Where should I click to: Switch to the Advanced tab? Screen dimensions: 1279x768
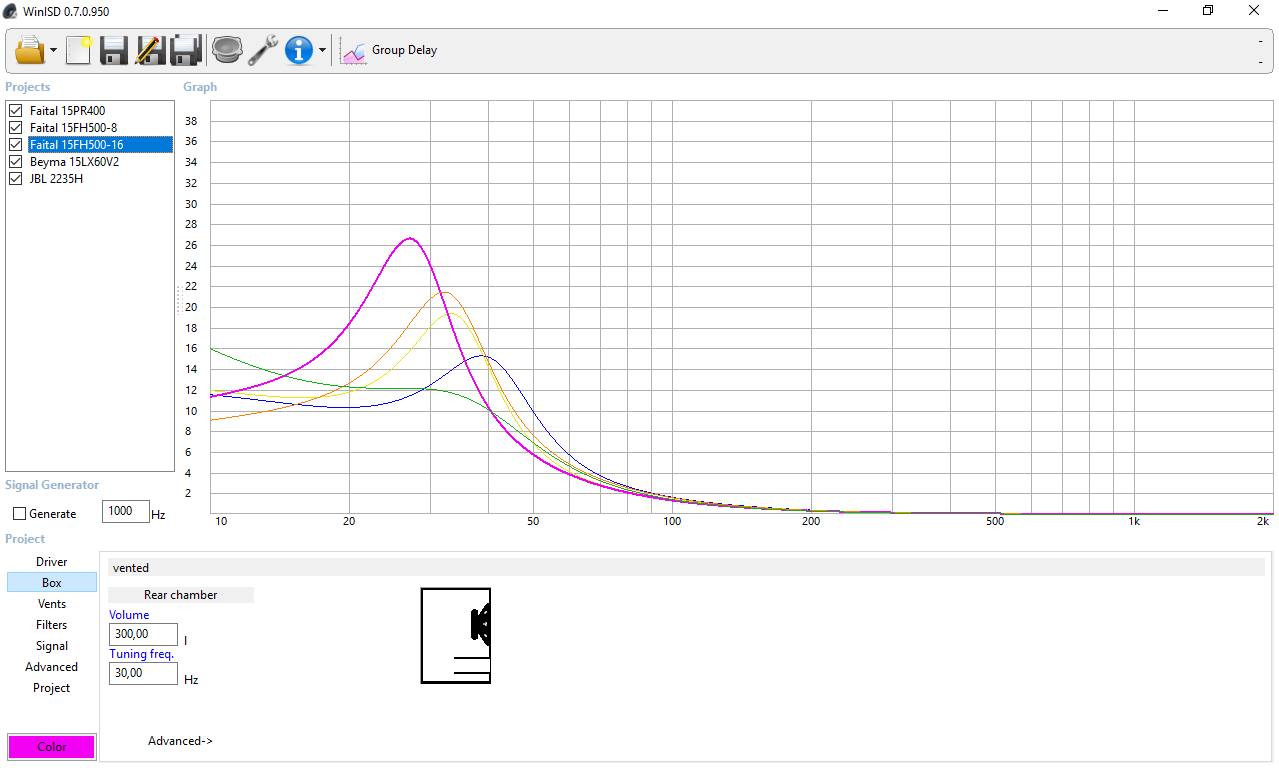click(x=52, y=667)
